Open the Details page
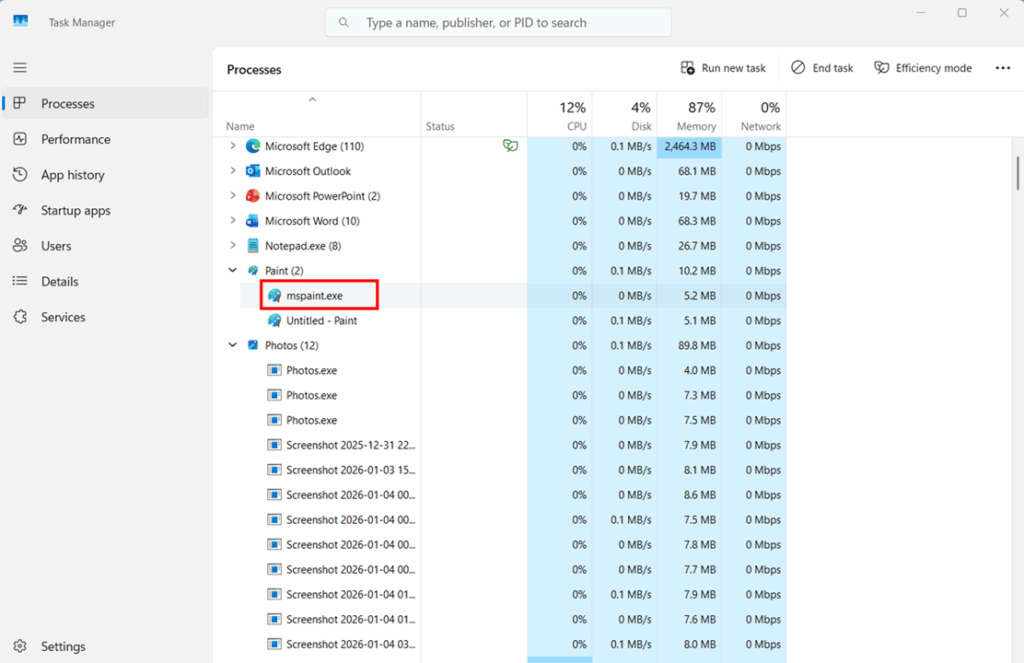This screenshot has width=1024, height=663. [105, 282]
